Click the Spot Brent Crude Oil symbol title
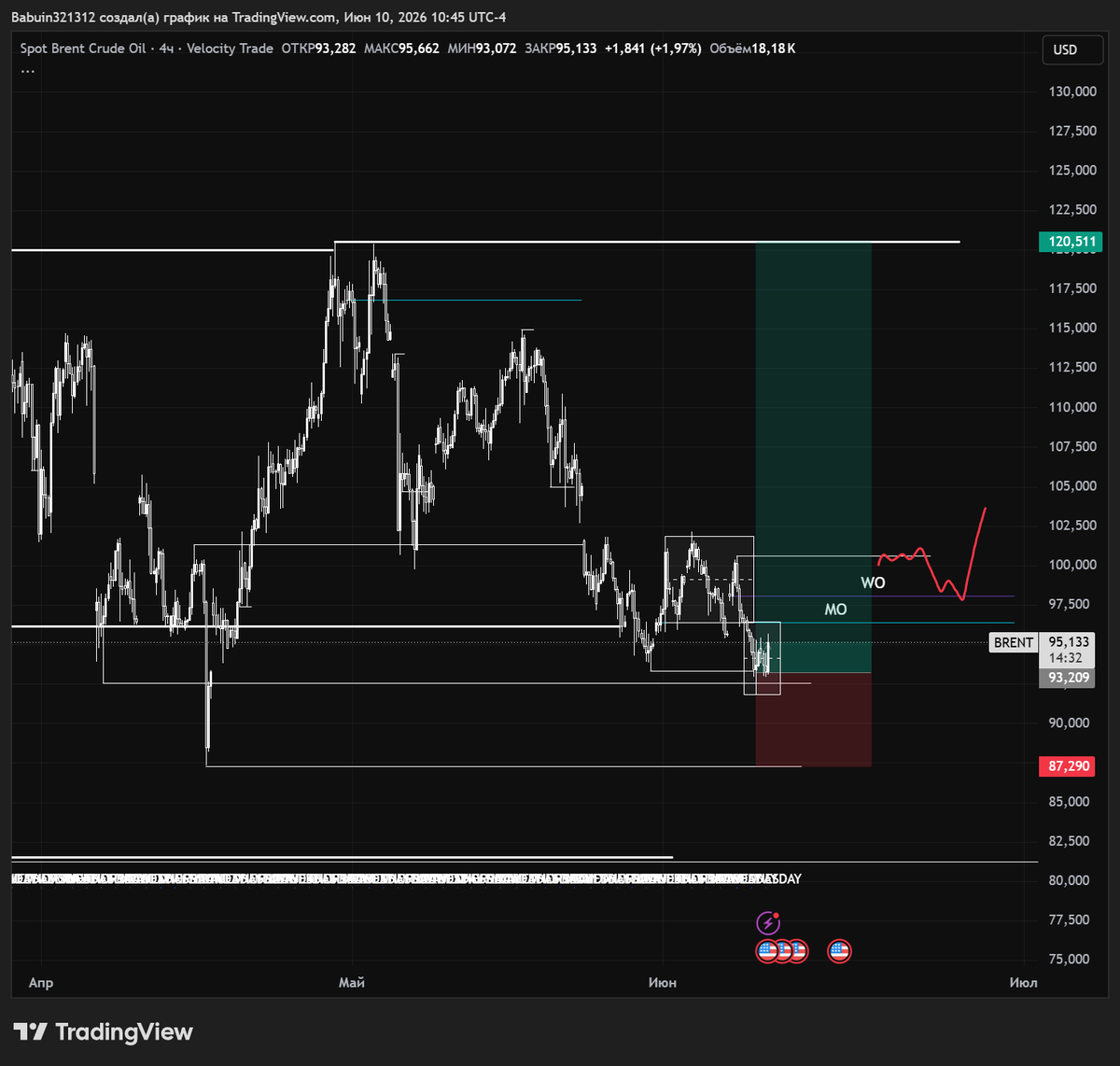Image resolution: width=1120 pixels, height=1066 pixels. (83, 49)
